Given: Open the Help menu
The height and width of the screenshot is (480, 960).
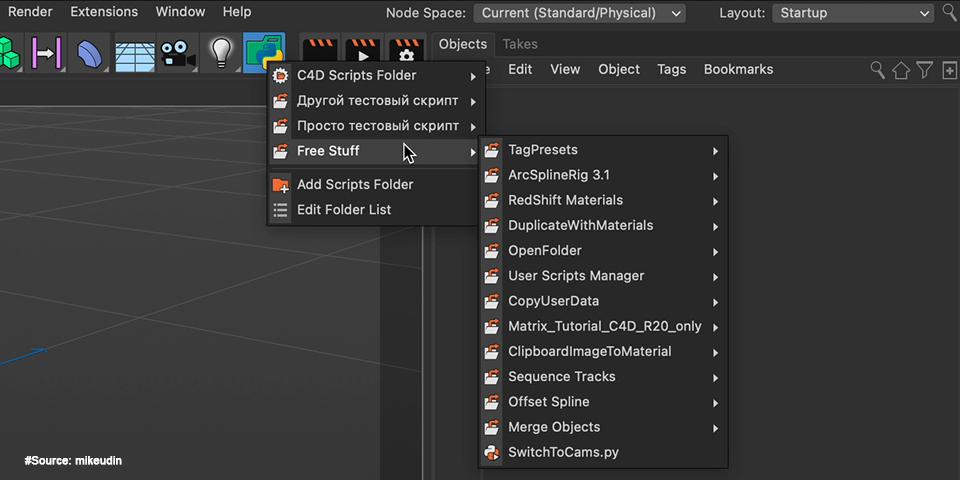Looking at the screenshot, I should click(x=237, y=12).
